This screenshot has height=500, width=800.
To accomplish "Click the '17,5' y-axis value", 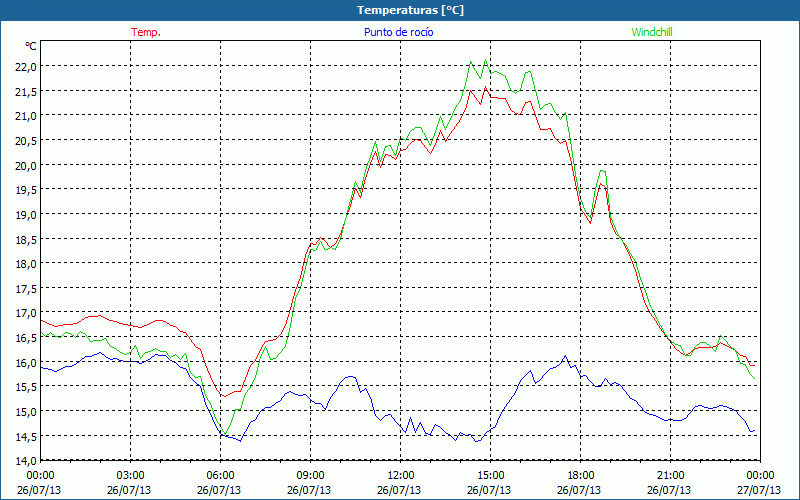I will 26,289.
